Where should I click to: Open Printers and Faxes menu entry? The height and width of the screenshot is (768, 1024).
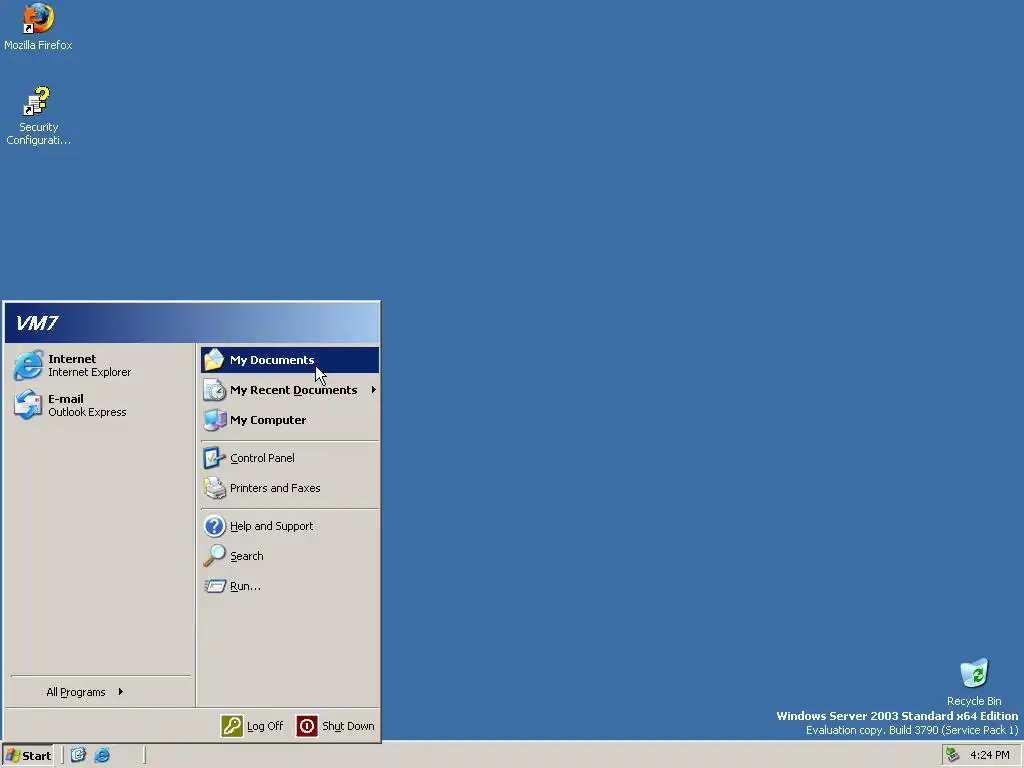(x=290, y=488)
